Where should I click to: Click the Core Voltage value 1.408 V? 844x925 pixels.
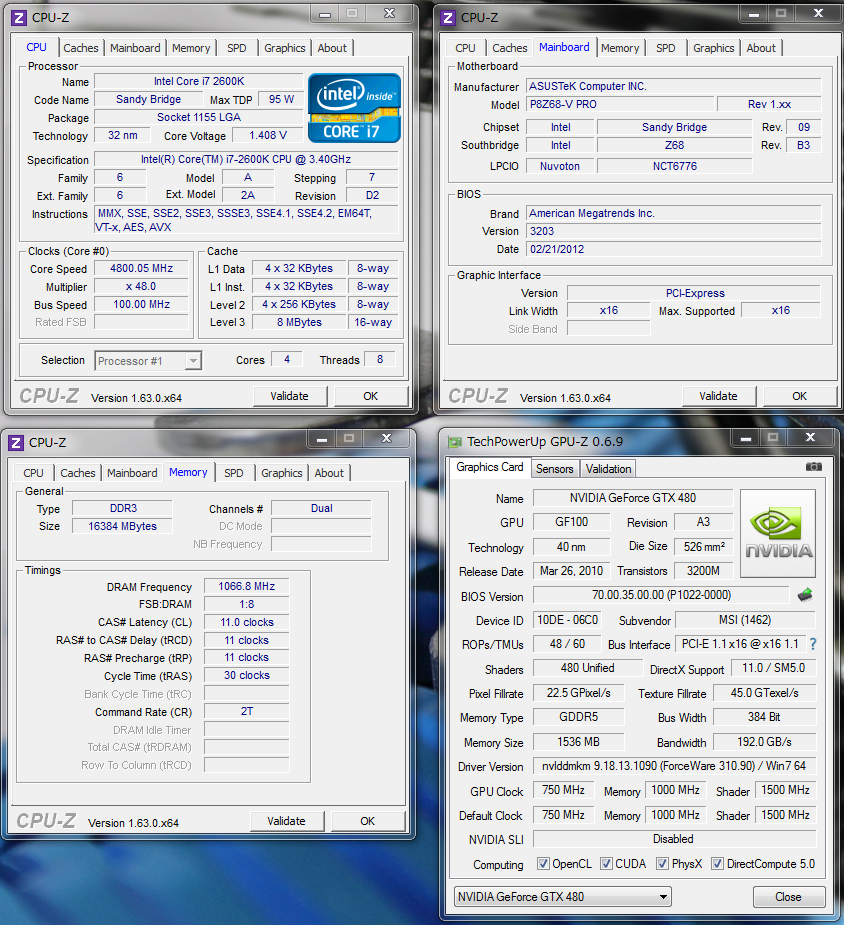click(x=268, y=135)
